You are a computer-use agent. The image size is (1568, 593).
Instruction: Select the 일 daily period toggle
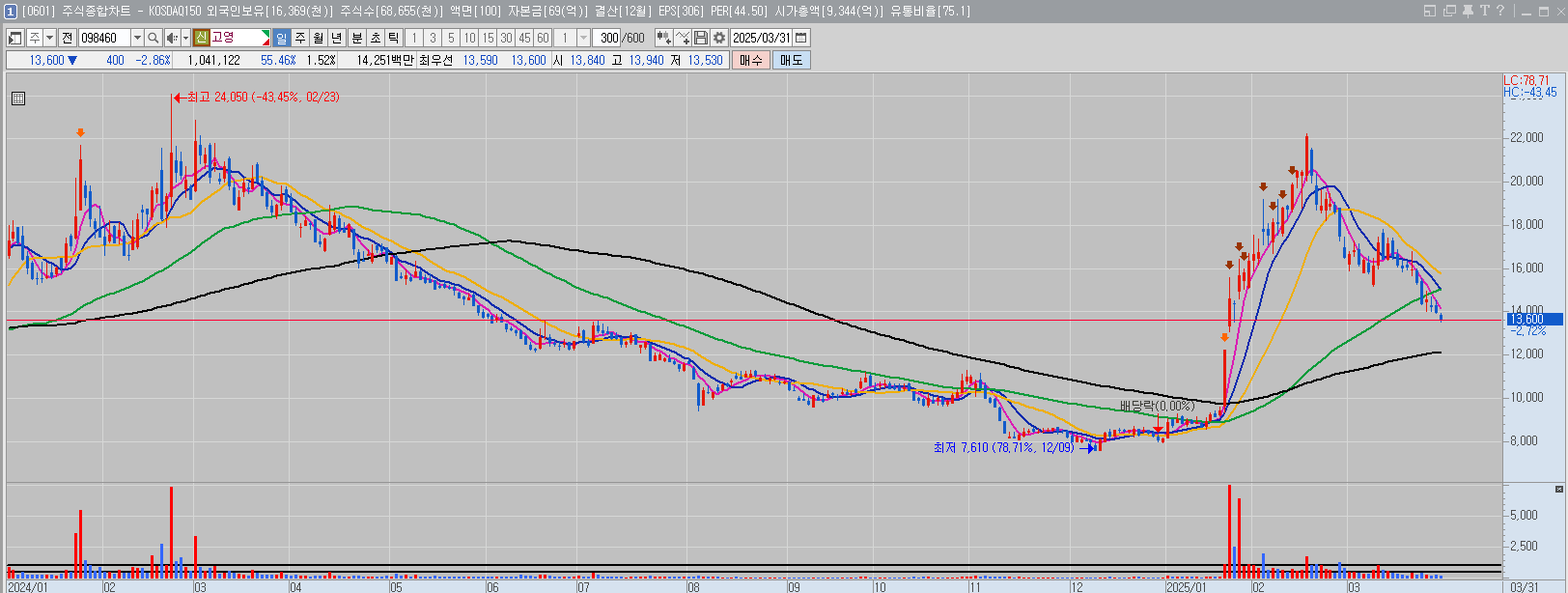[281, 38]
